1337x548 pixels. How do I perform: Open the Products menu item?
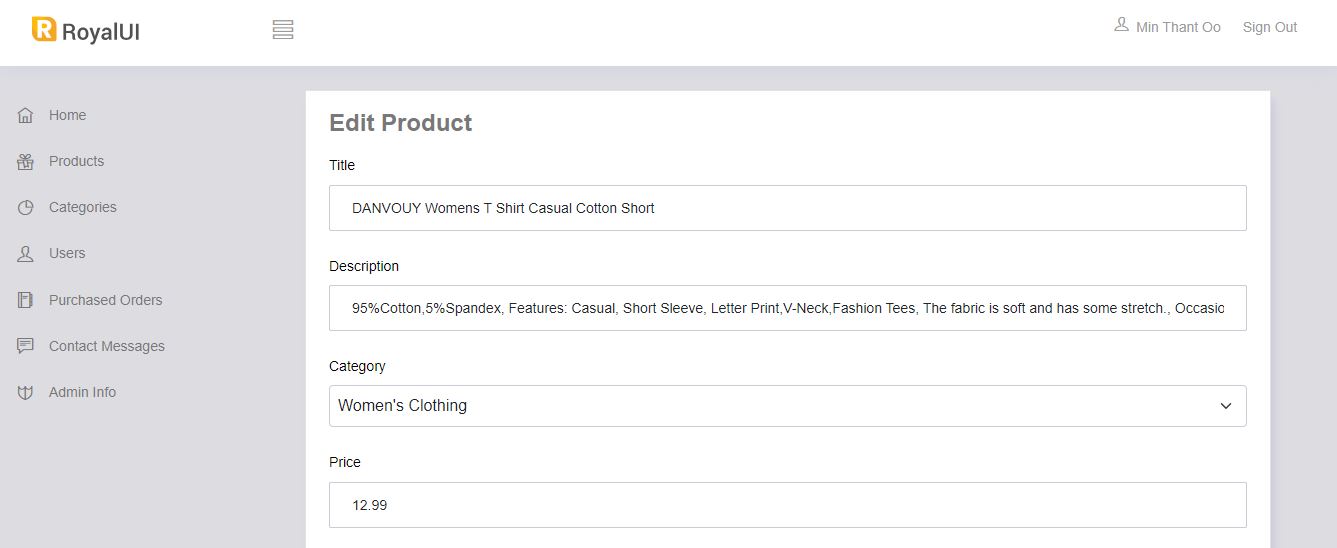click(76, 161)
